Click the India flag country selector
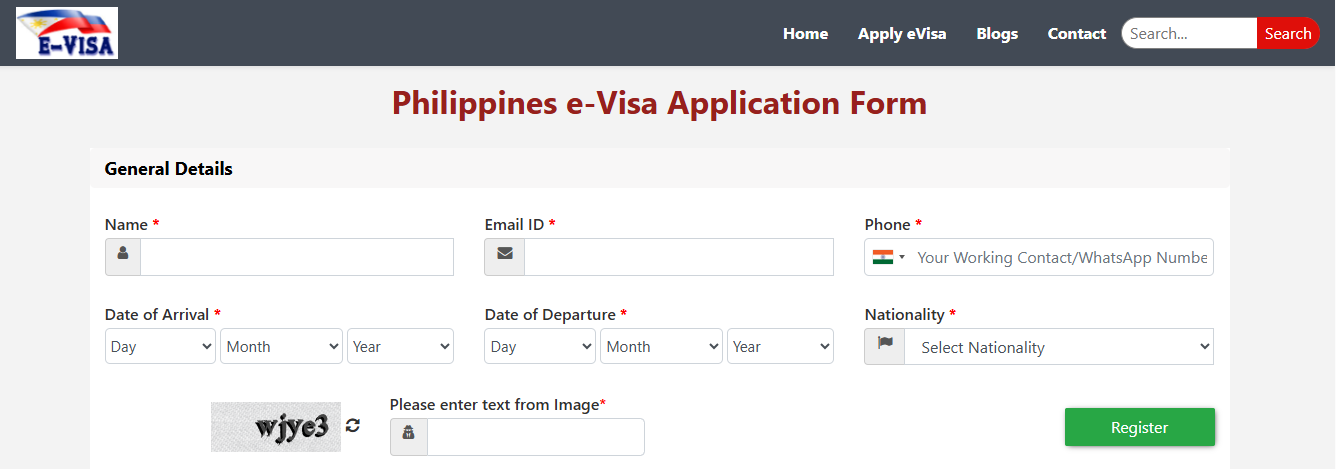Screen dimensions: 1336x469 [x=888, y=257]
